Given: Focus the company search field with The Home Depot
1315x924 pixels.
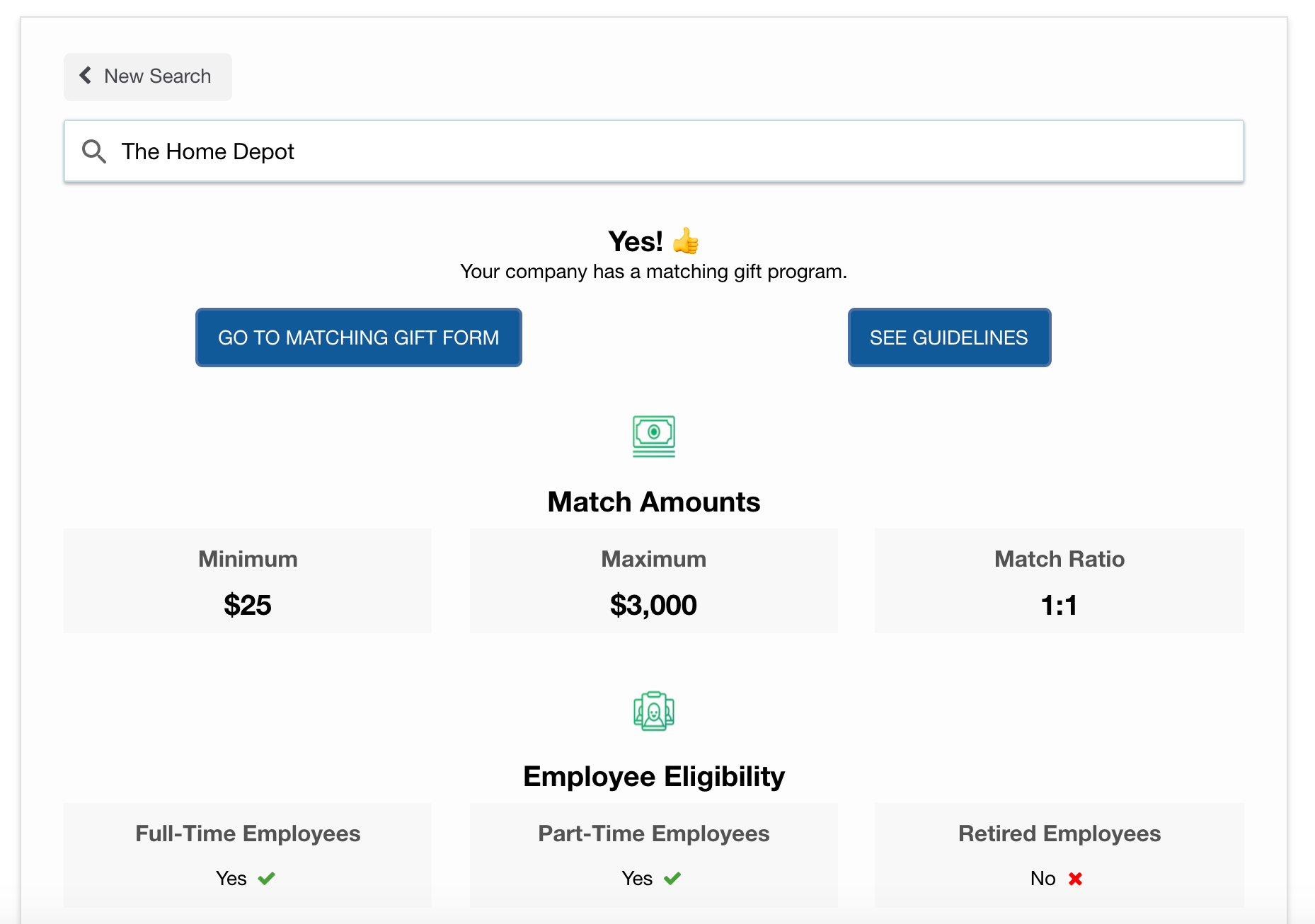Looking at the screenshot, I should pos(653,151).
